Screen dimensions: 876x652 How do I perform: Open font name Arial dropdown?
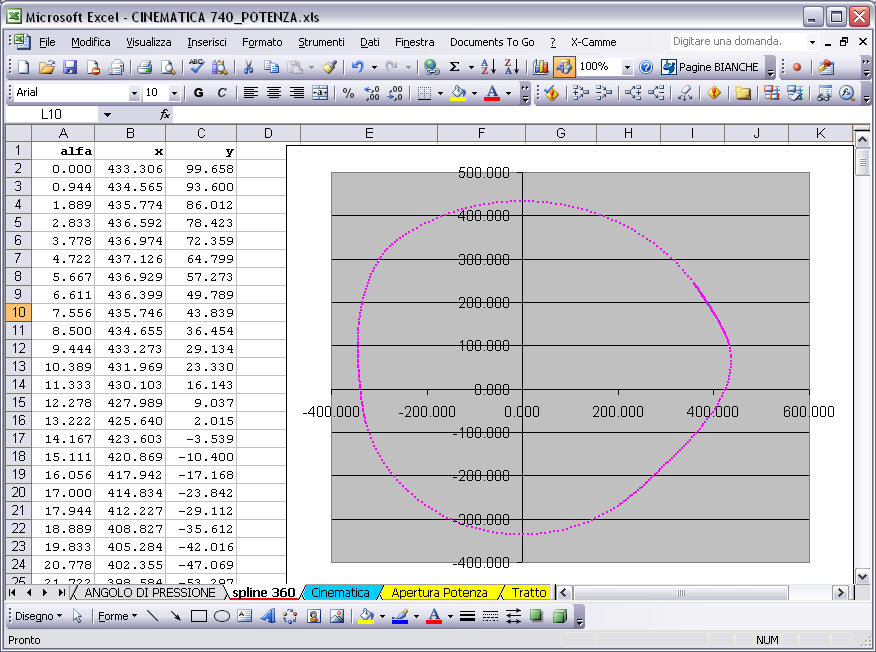coord(134,93)
